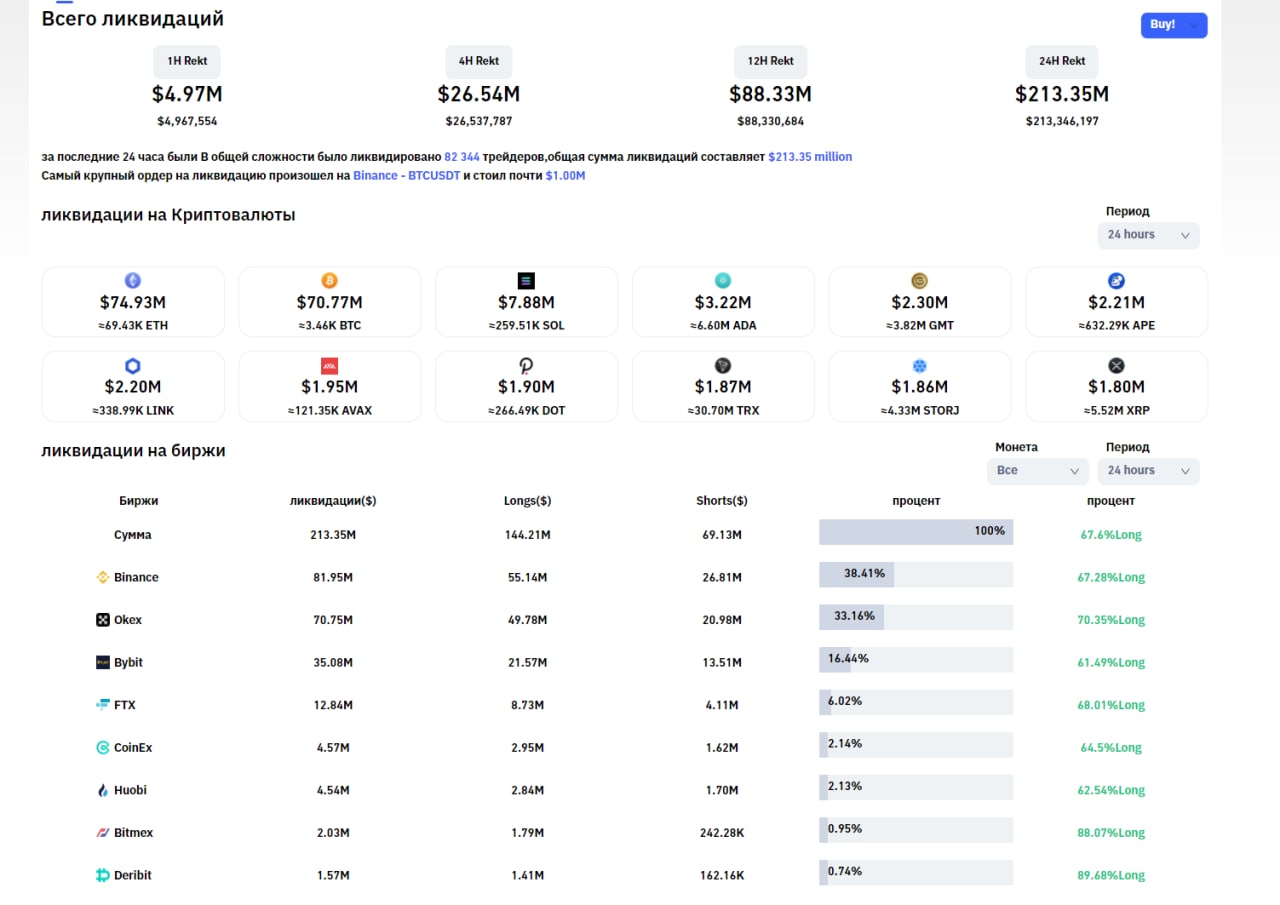Open the exchange liquidations period dropdown
Screen dimensions: 1280x905
coord(1148,471)
